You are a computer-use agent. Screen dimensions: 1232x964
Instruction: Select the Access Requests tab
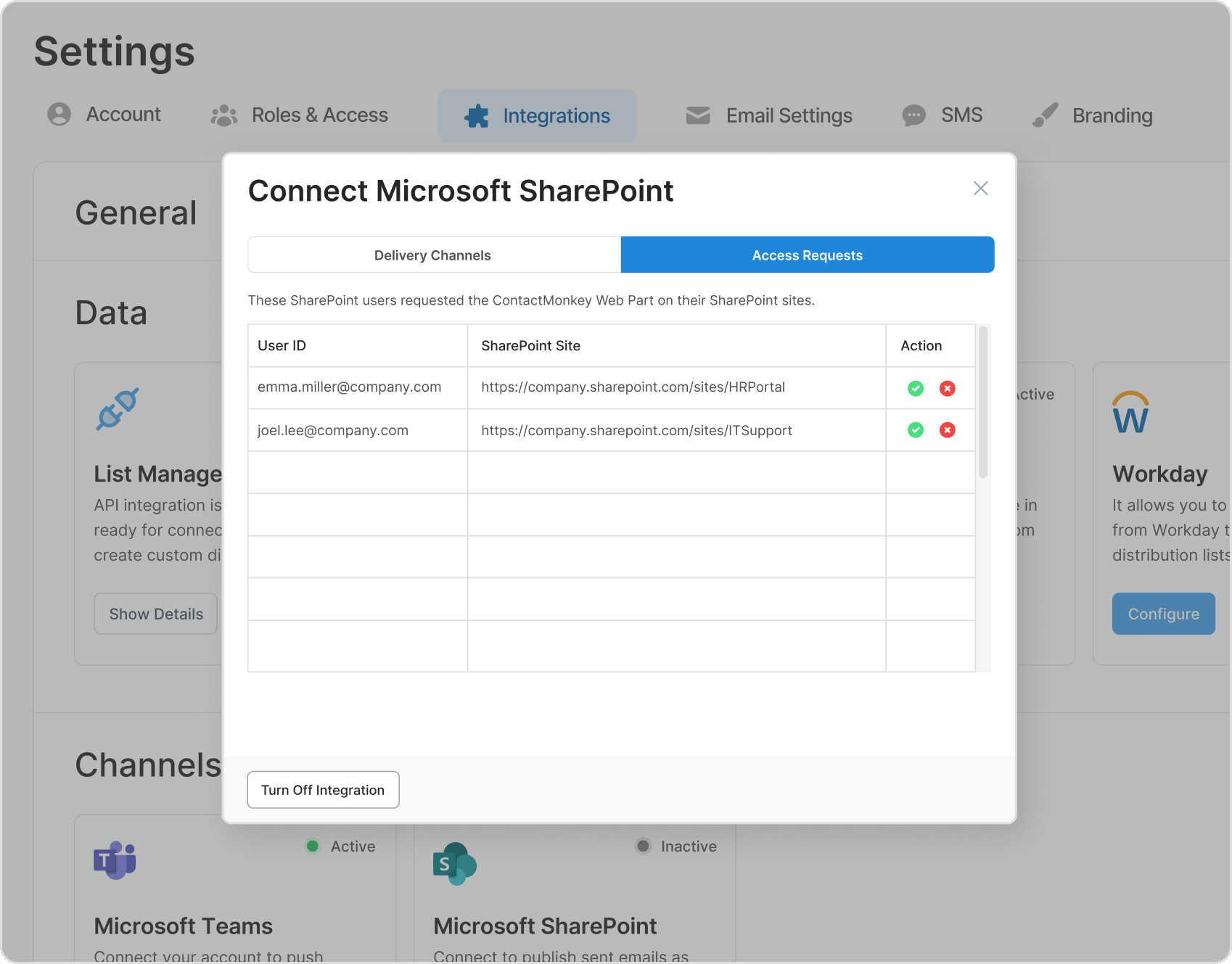click(807, 255)
